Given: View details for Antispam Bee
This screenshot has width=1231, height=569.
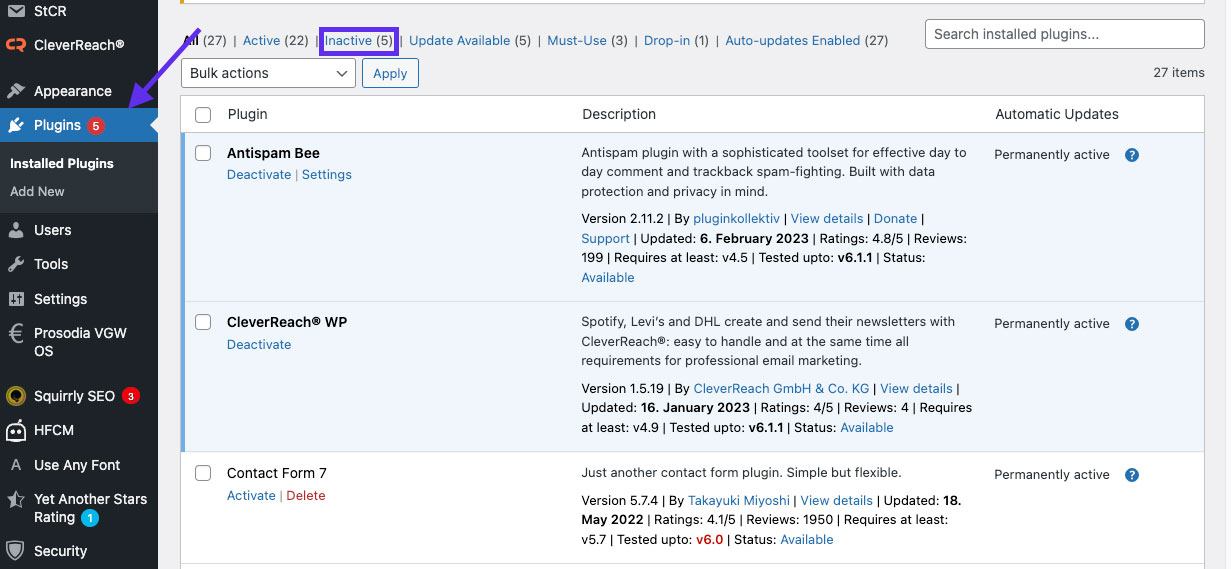Looking at the screenshot, I should click(827, 219).
